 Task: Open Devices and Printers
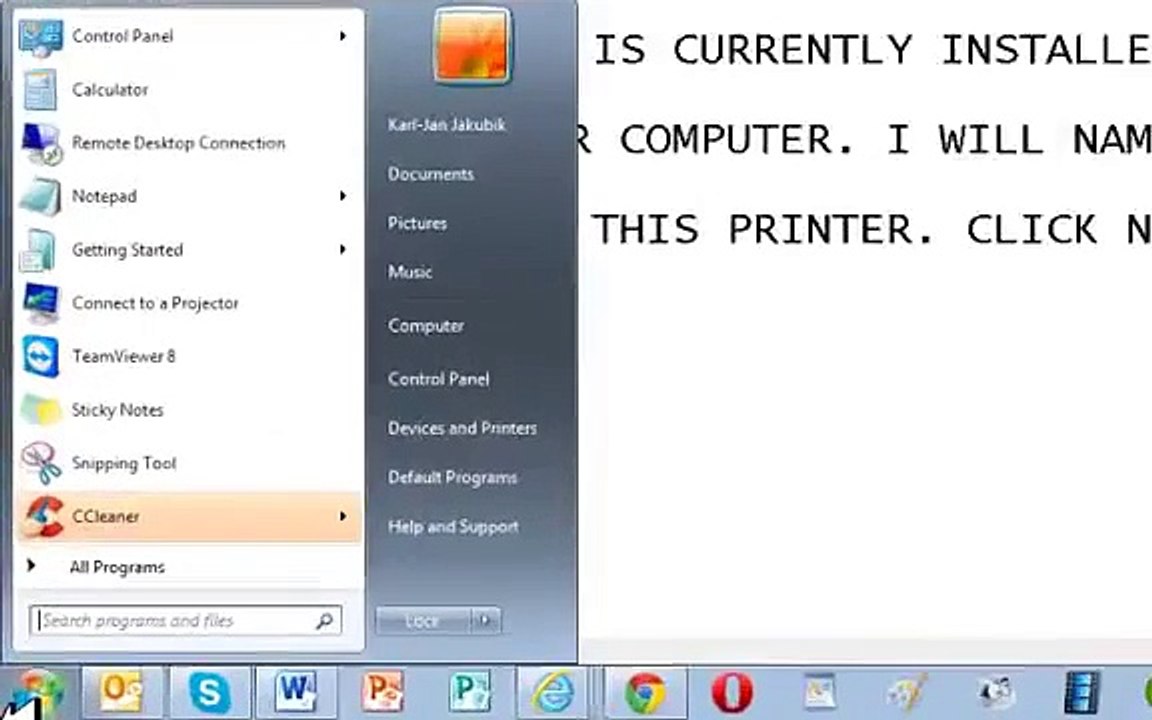point(462,428)
